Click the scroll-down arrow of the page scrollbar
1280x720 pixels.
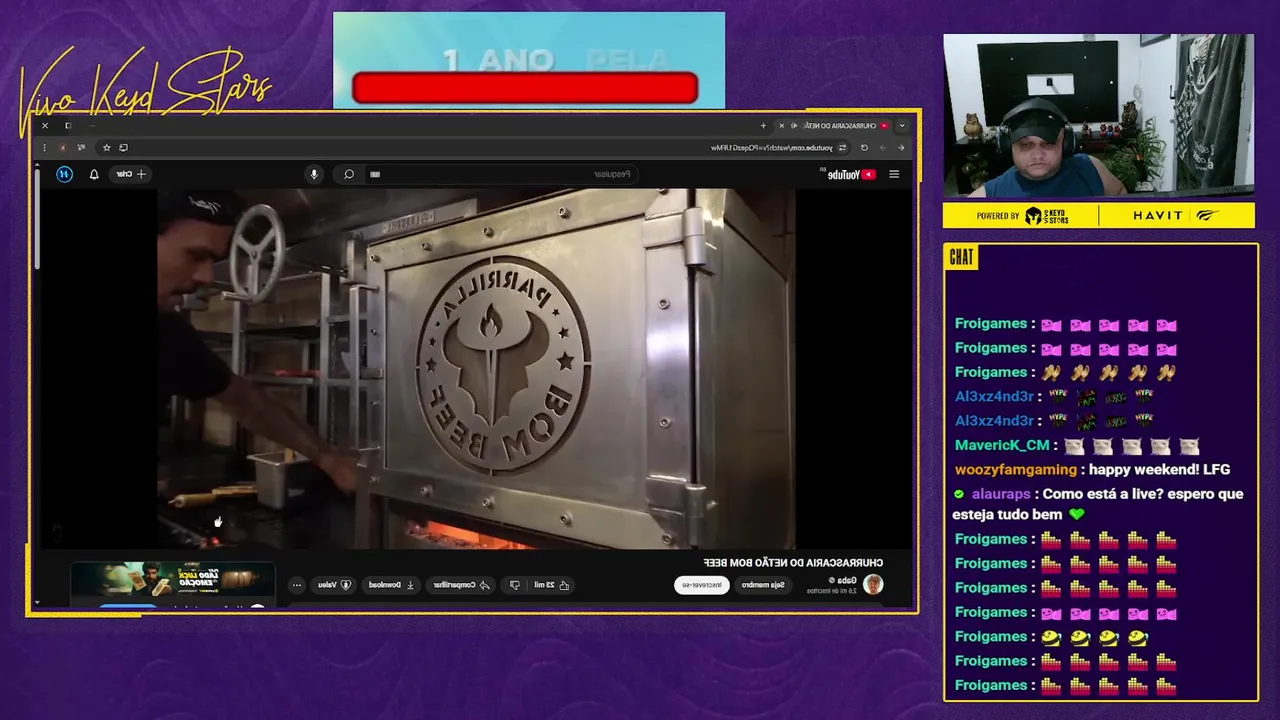(38, 603)
